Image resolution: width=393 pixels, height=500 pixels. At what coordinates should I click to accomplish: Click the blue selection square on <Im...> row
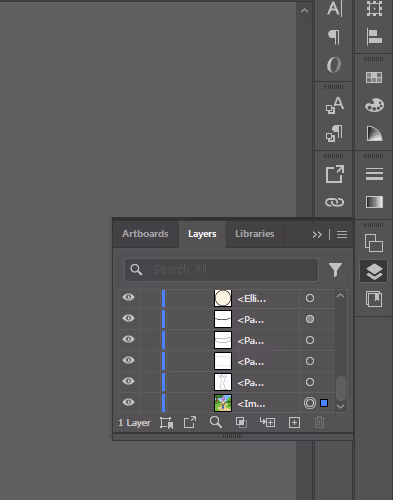(x=324, y=403)
